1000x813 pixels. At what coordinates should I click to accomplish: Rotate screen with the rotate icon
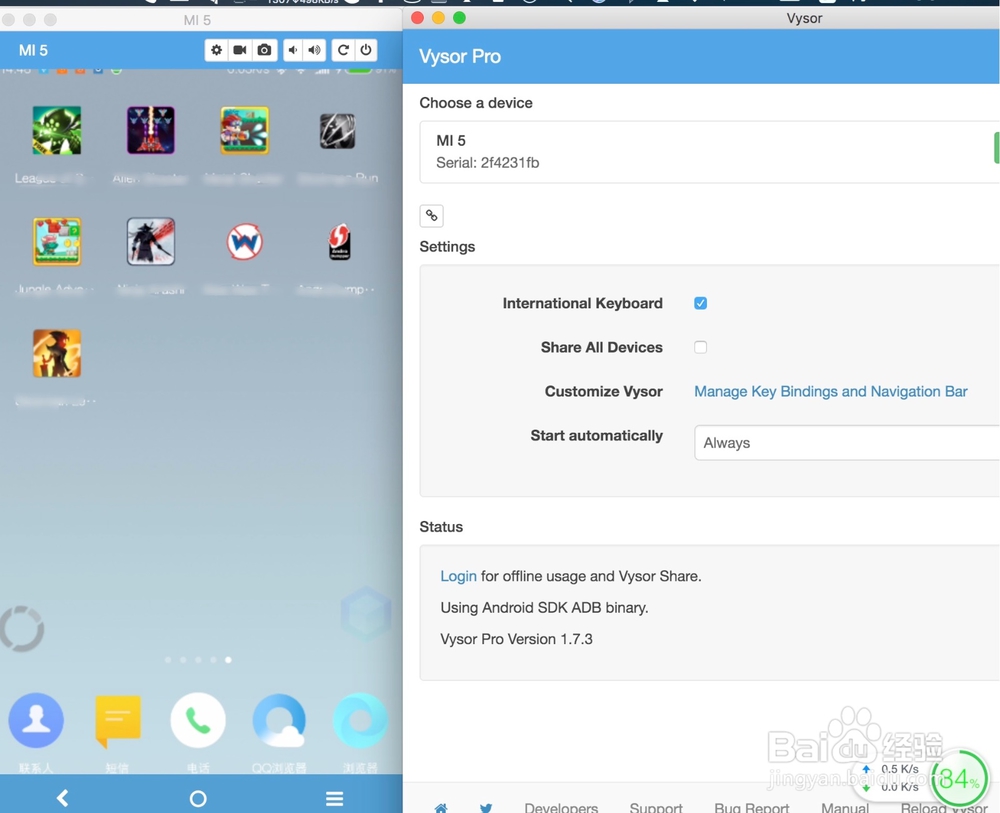(343, 50)
